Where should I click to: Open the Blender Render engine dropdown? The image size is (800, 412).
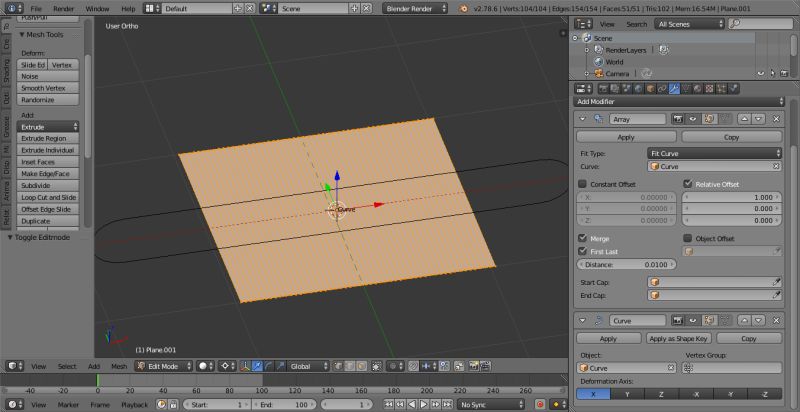pyautogui.click(x=415, y=8)
